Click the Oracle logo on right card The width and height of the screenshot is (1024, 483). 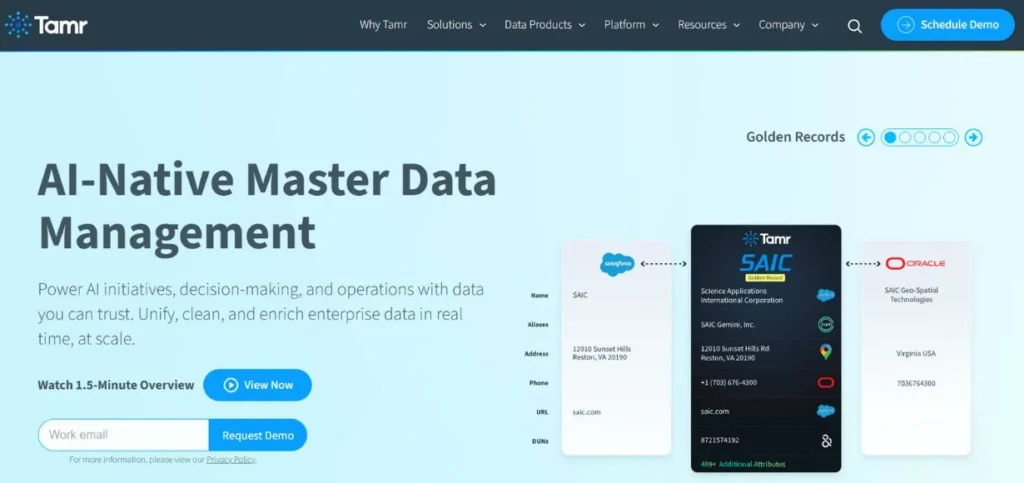click(915, 263)
